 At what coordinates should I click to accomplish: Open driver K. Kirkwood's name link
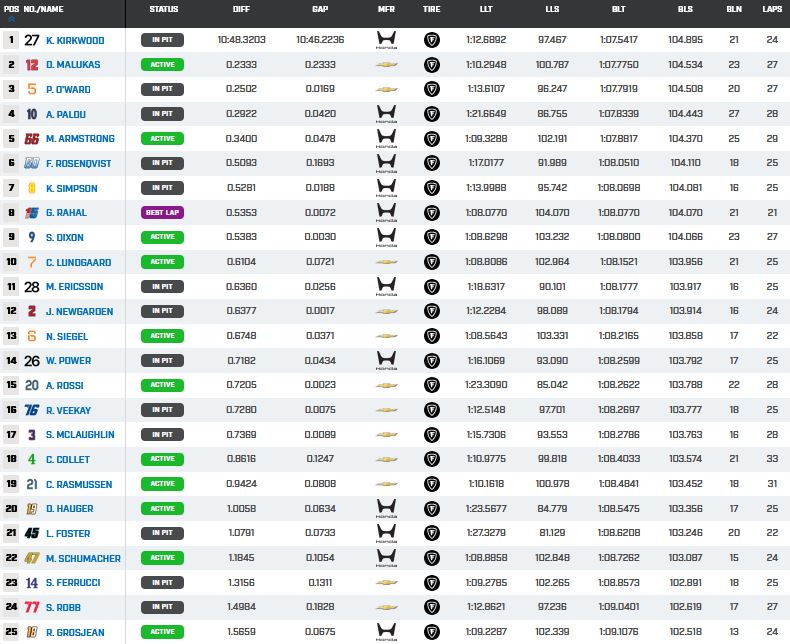click(75, 40)
